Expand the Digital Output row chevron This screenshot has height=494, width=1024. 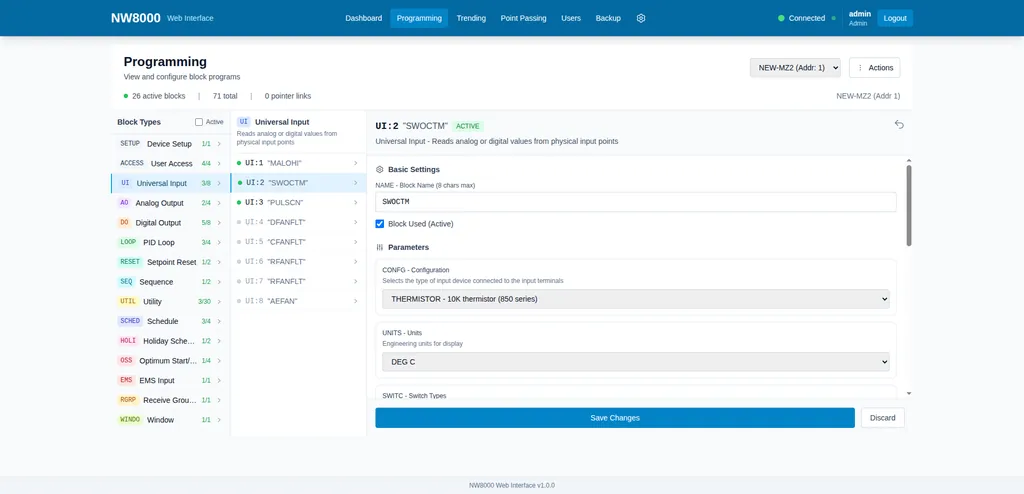219,223
